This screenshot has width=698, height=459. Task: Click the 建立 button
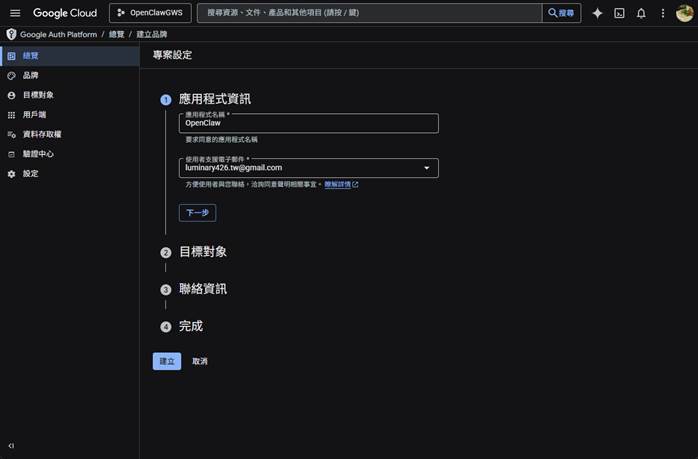coord(166,361)
